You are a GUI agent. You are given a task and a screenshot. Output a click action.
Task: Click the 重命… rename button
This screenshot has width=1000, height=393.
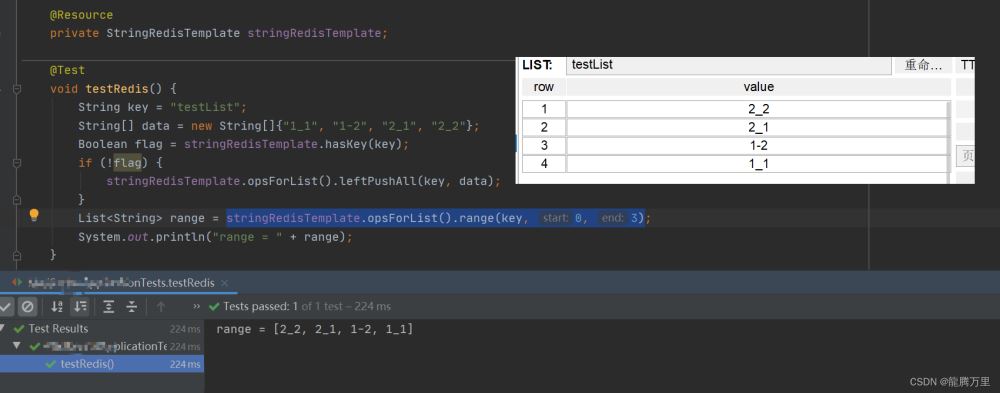(922, 65)
